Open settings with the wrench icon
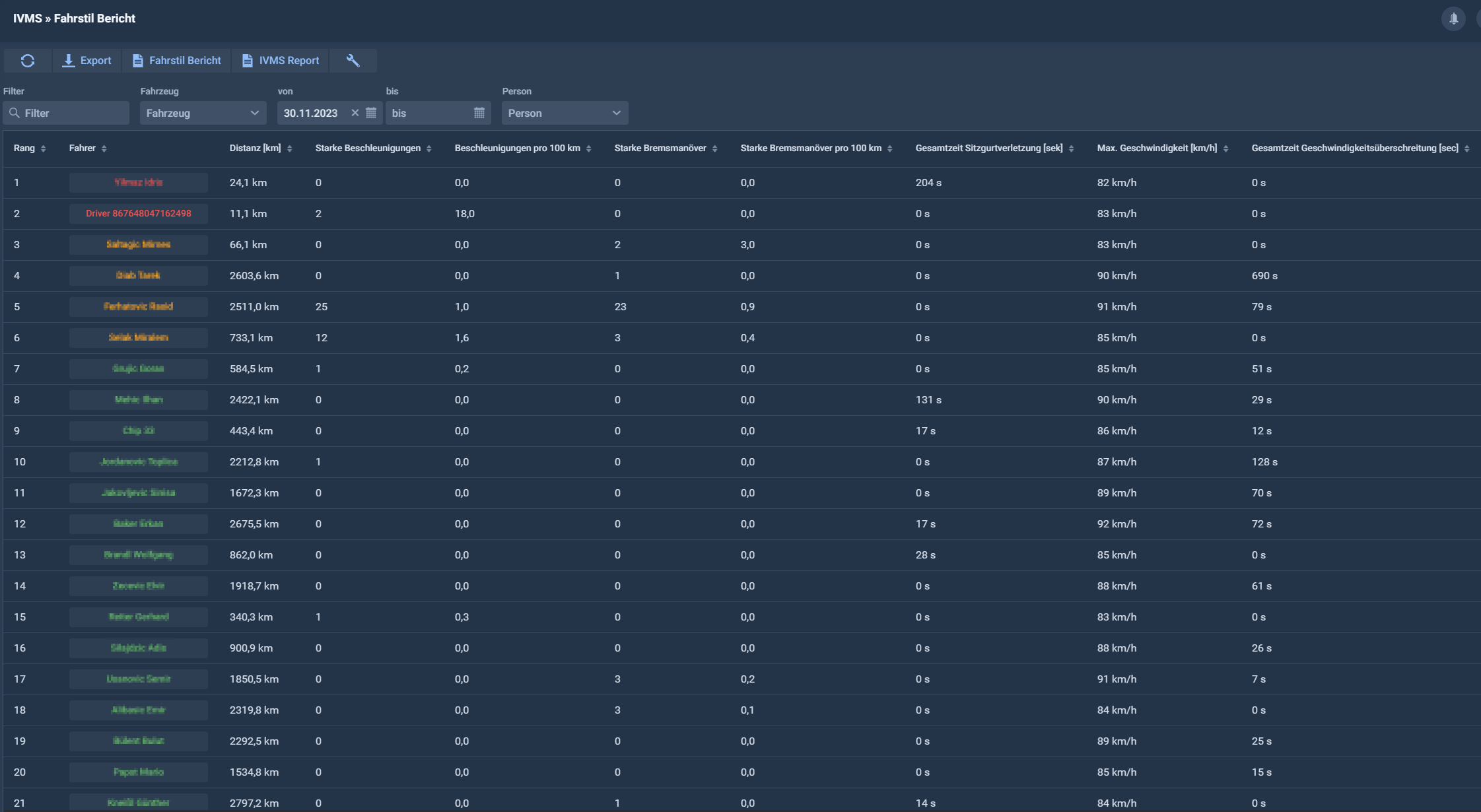The height and width of the screenshot is (812, 1481). [x=353, y=61]
